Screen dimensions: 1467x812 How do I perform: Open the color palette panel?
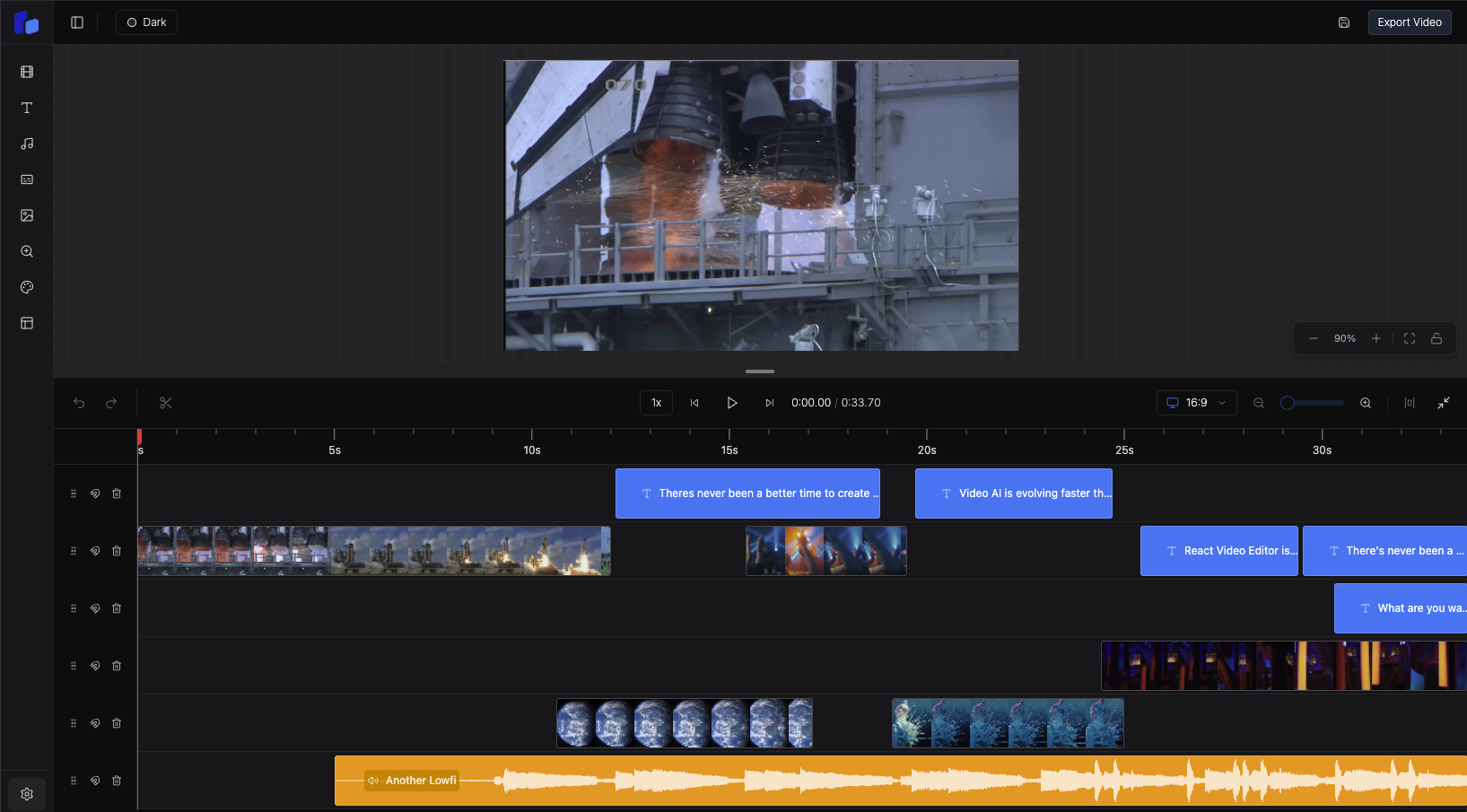pyautogui.click(x=27, y=287)
